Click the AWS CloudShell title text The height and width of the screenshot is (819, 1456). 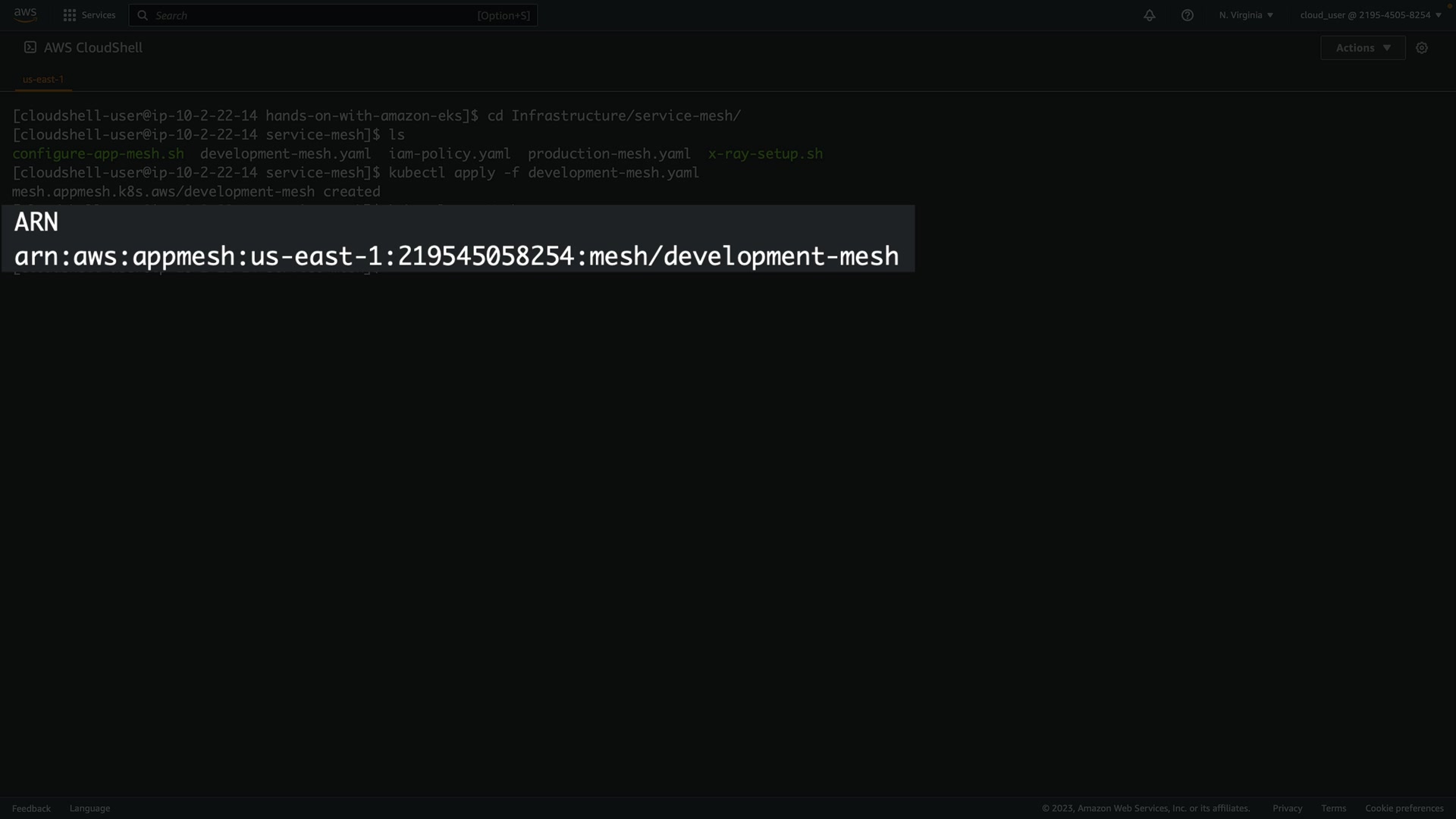point(93,47)
